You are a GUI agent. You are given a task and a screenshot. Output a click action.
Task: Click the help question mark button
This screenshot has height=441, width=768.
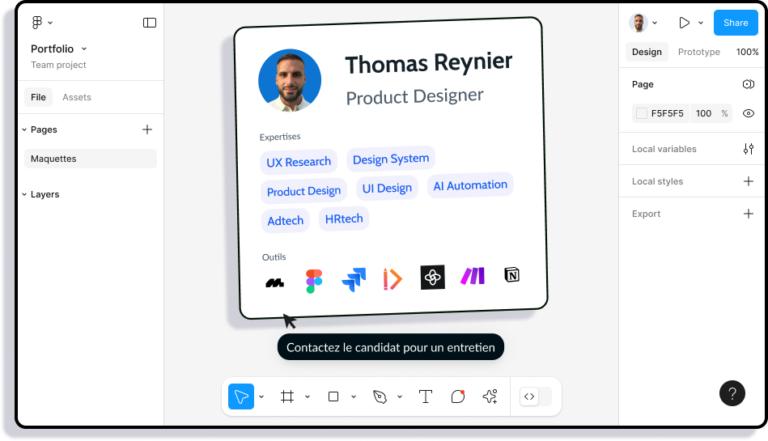click(732, 393)
